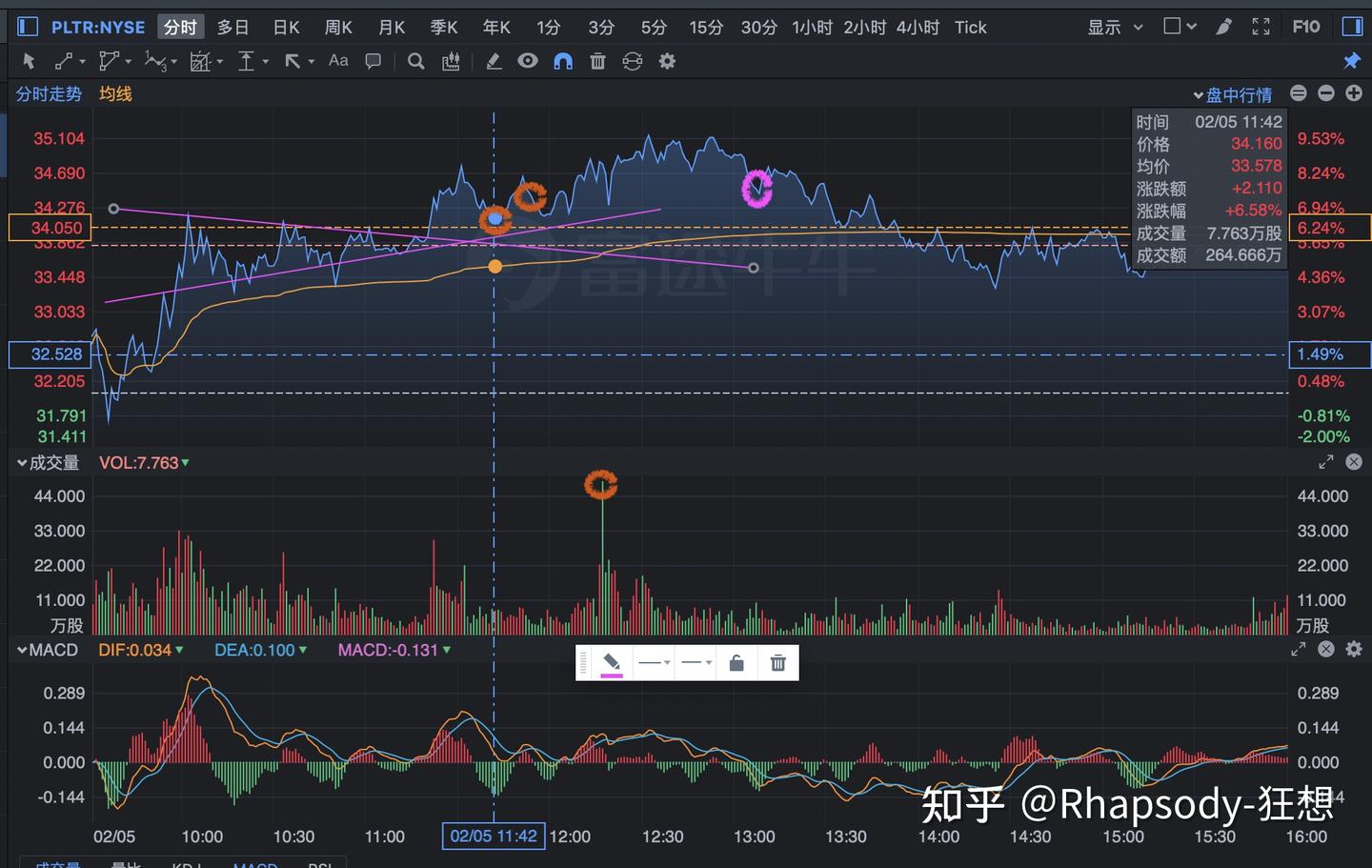Image resolution: width=1372 pixels, height=868 pixels.
Task: Select the arrow marker drawing tool
Action: point(292,60)
